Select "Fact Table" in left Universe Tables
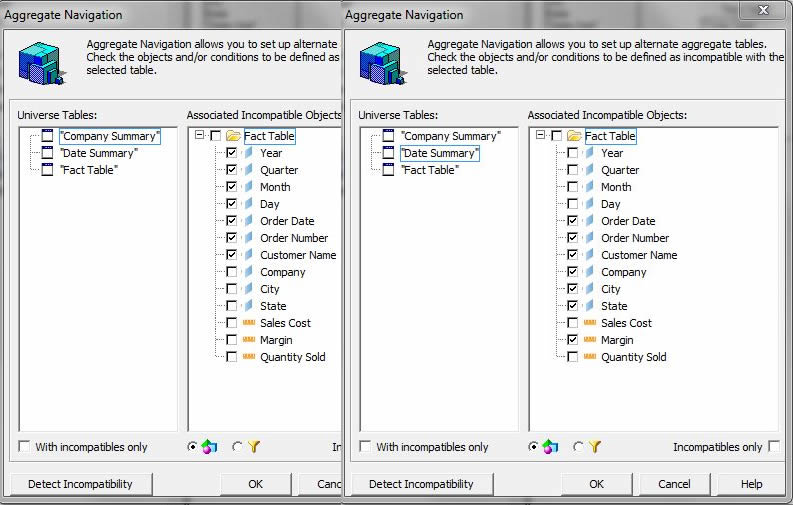This screenshot has height=505, width=793. point(89,170)
